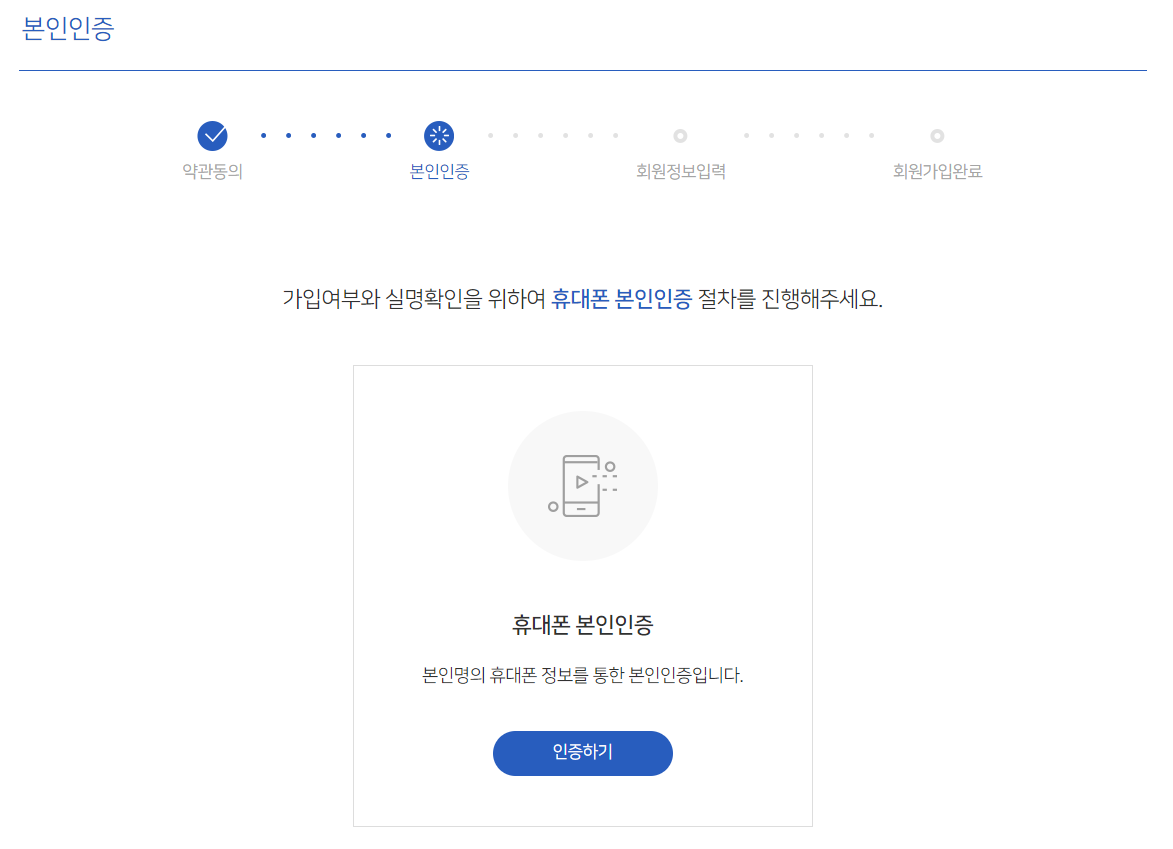Viewport: 1173px width, 849px height.
Task: Click the 본인인증 page title heading
Action: tap(68, 28)
